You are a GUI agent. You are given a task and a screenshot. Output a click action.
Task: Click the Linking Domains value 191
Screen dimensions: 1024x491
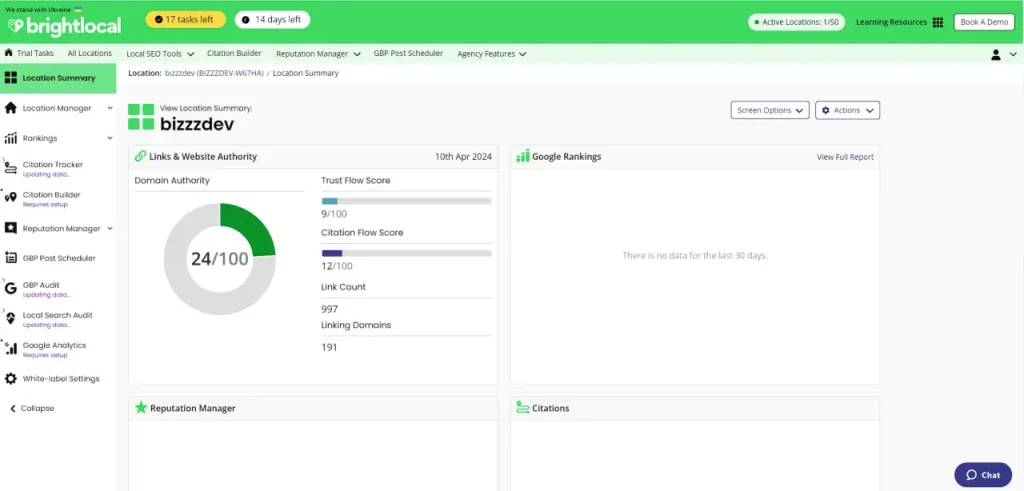click(x=329, y=347)
